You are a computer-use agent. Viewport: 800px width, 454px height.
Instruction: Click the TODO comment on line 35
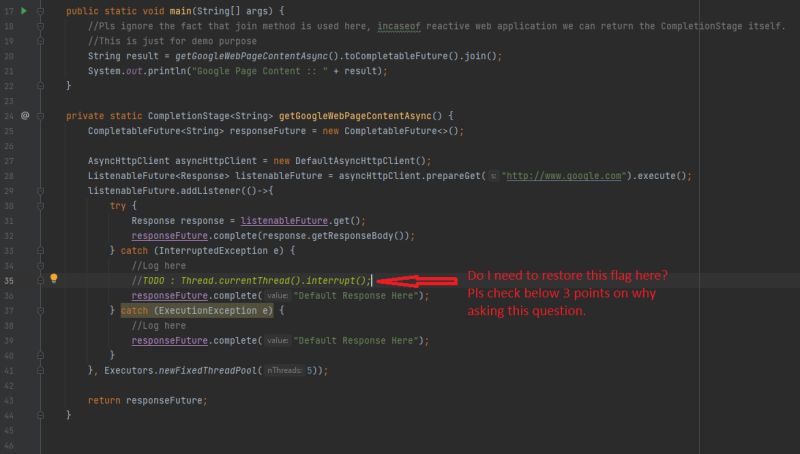click(x=251, y=281)
